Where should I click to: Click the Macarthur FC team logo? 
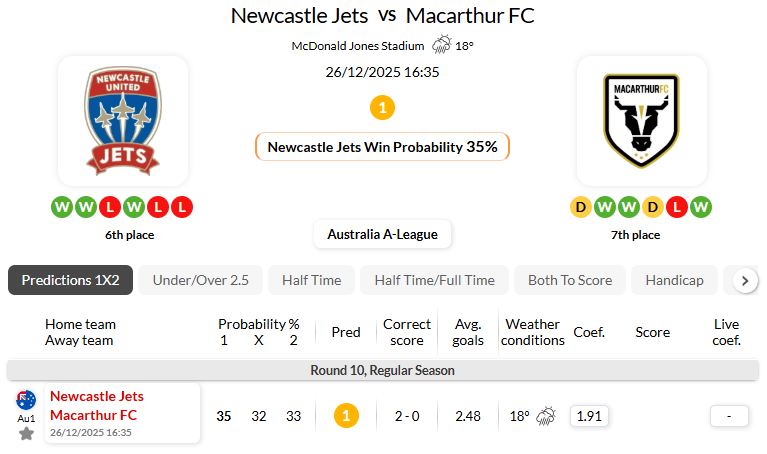[642, 121]
